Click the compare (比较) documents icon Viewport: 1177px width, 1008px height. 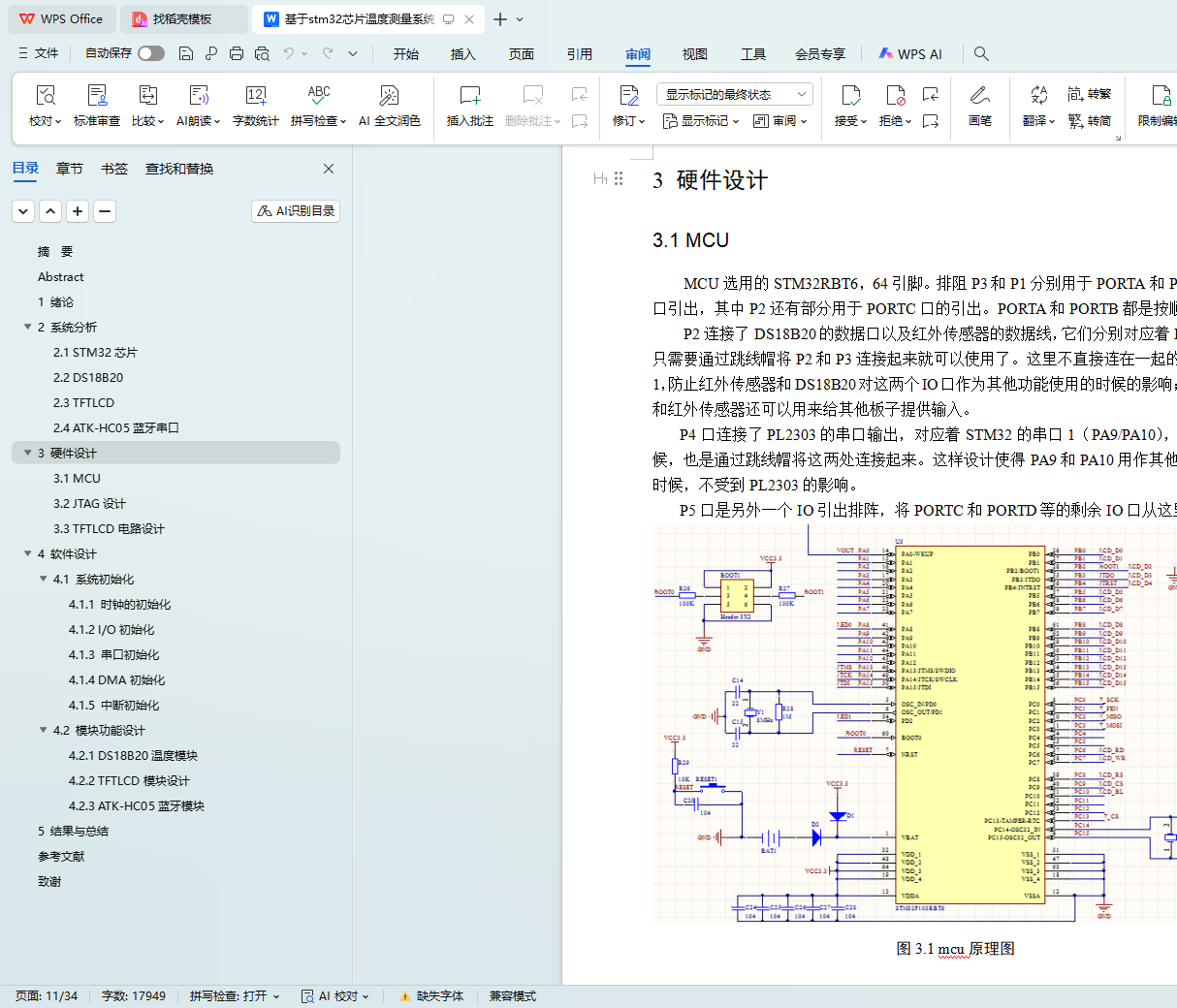(147, 96)
